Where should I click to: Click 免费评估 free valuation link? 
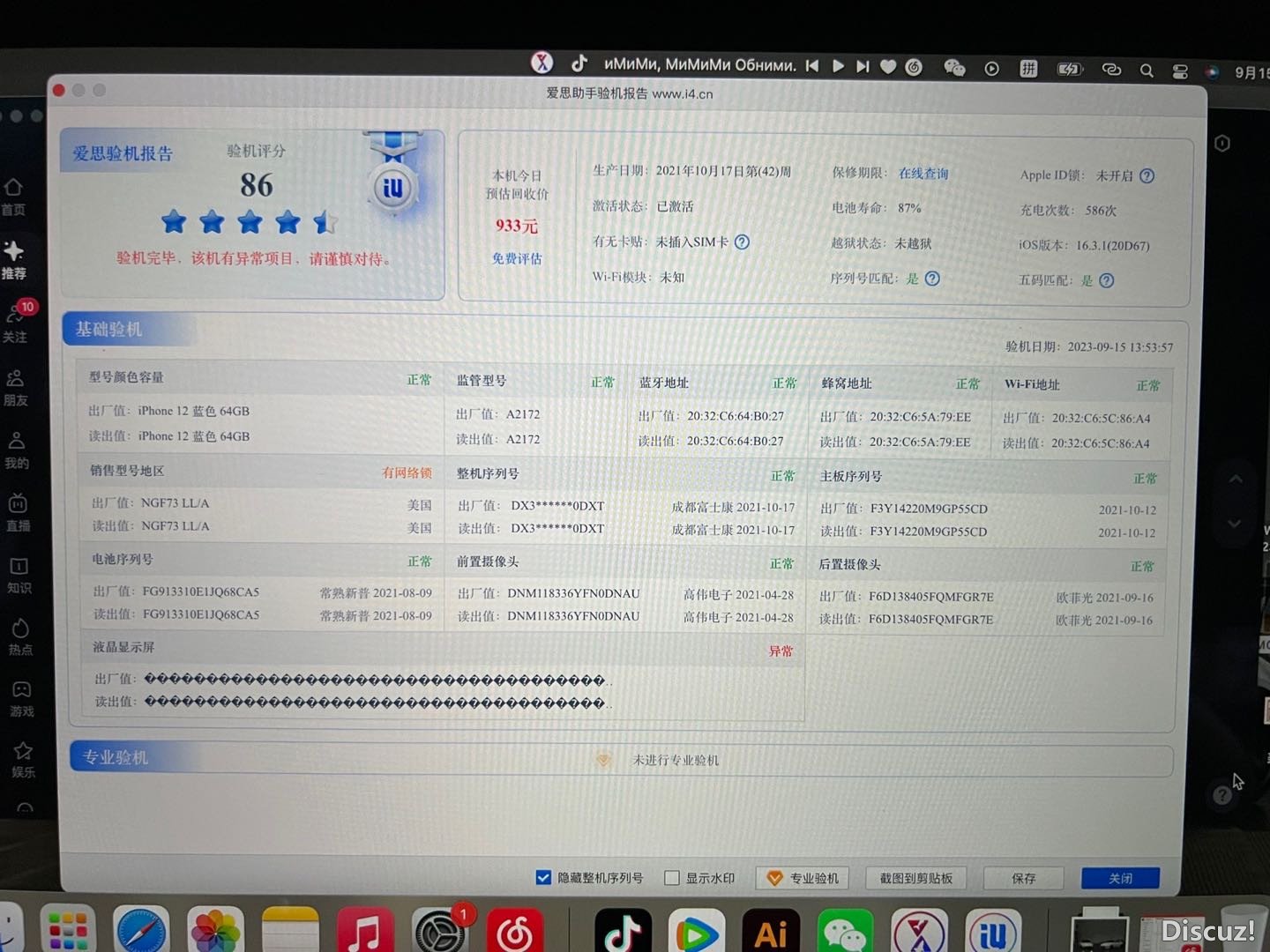[517, 258]
